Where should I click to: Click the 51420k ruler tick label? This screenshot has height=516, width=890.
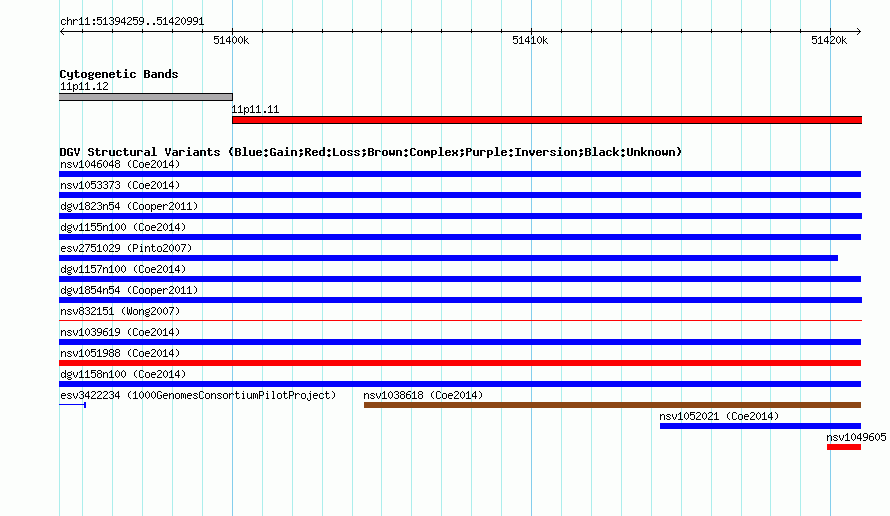point(829,40)
